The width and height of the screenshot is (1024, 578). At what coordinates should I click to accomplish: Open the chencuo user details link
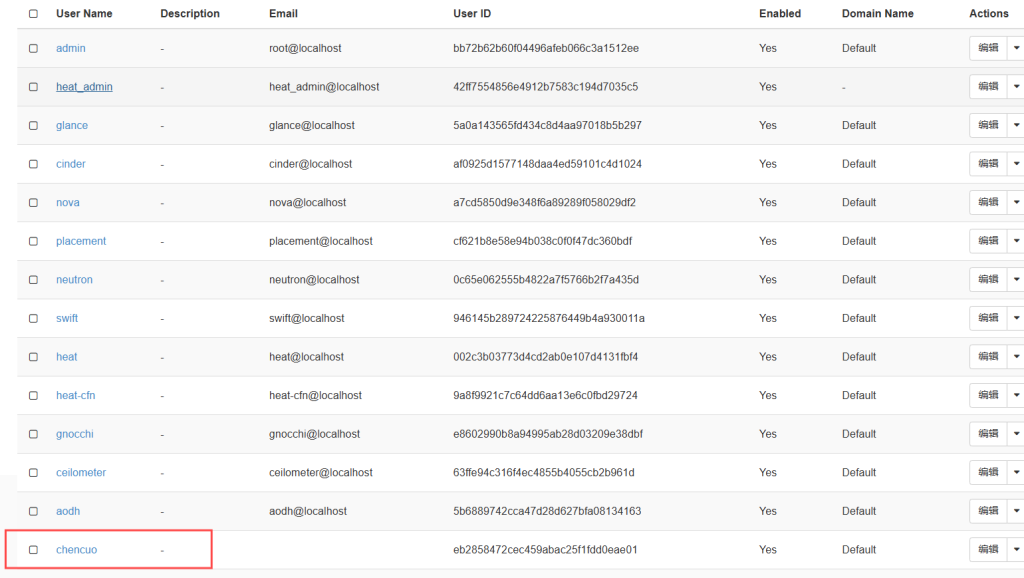pyautogui.click(x=76, y=550)
